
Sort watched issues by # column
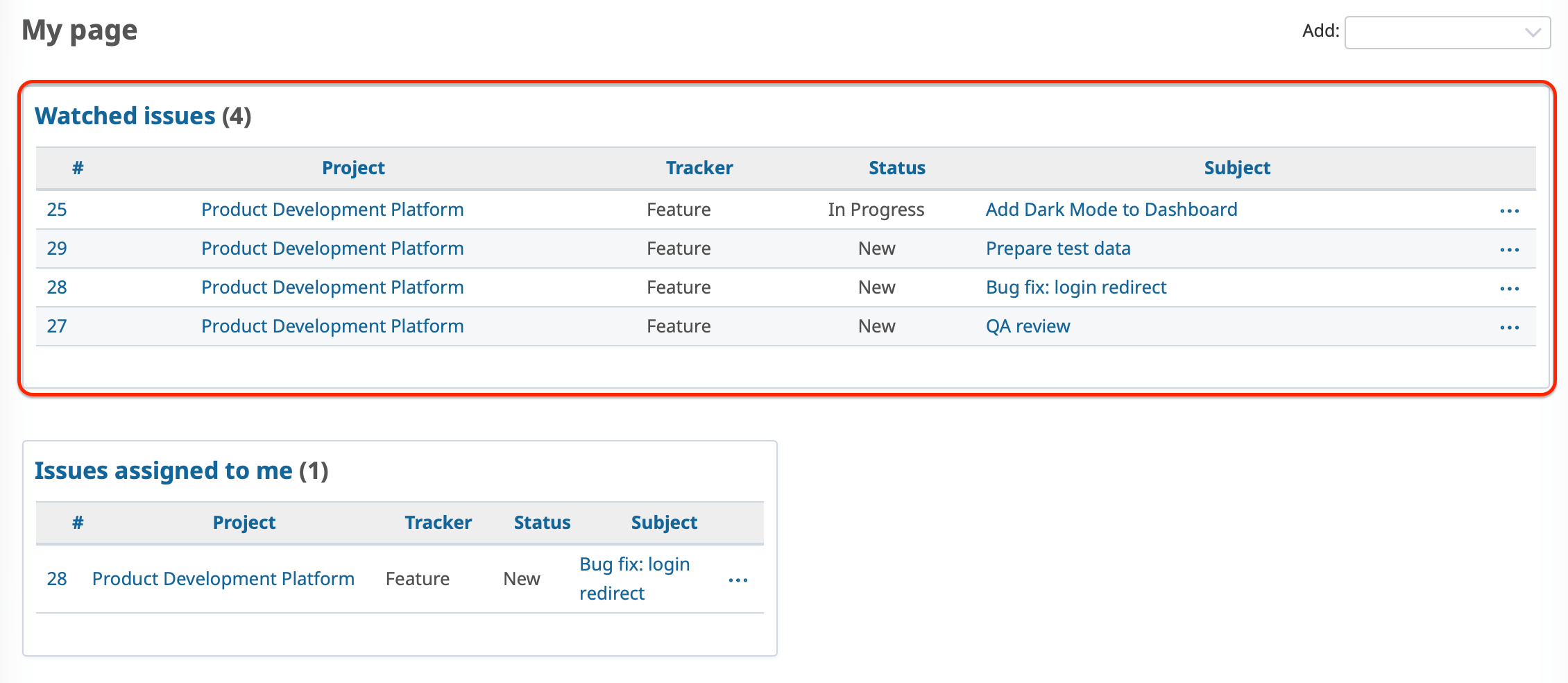(x=78, y=168)
